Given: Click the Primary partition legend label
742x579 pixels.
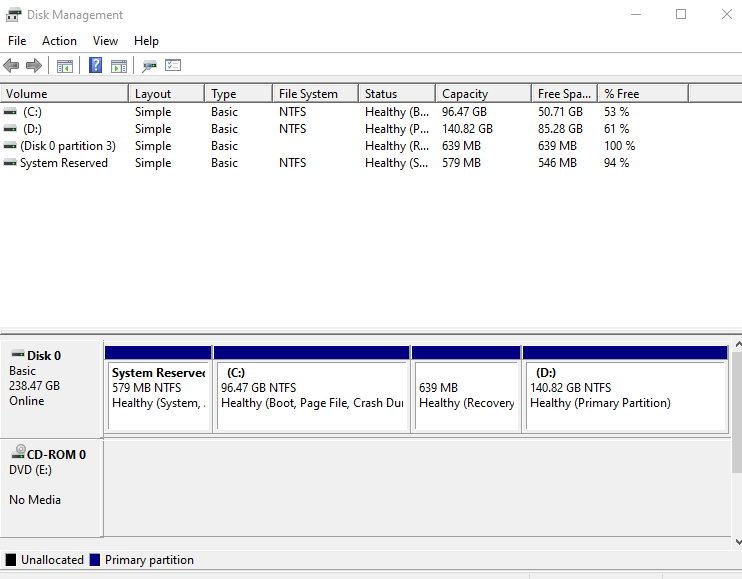Looking at the screenshot, I should [x=149, y=560].
